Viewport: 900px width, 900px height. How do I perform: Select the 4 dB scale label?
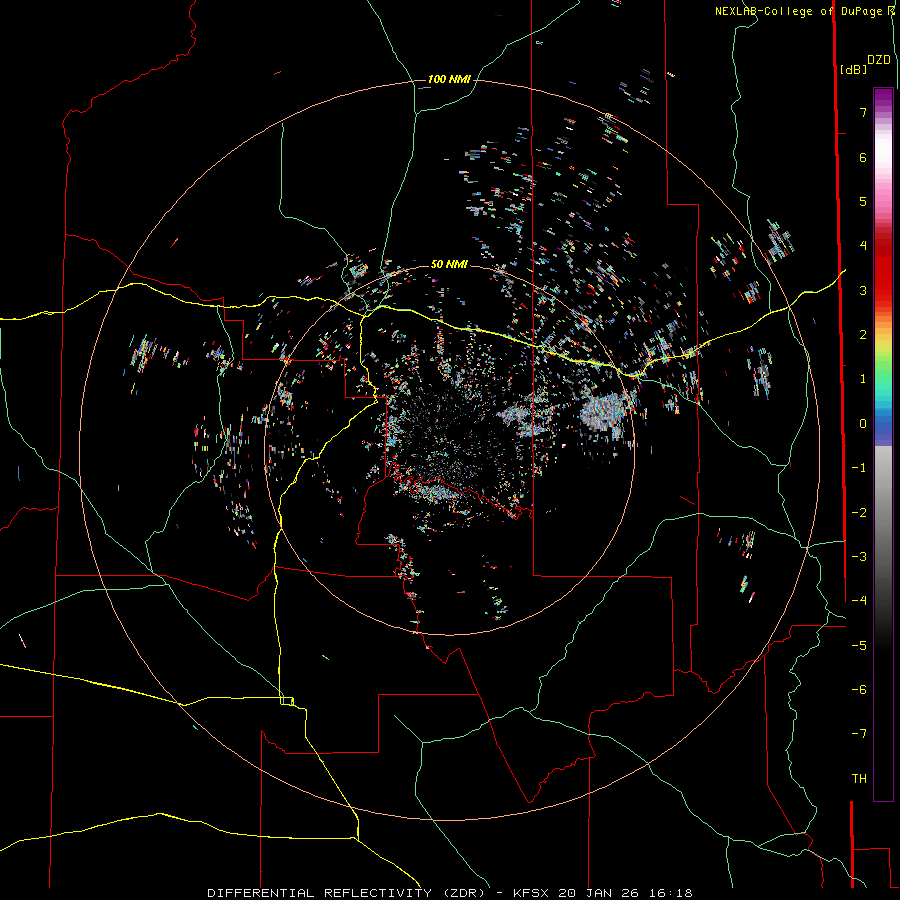point(863,246)
